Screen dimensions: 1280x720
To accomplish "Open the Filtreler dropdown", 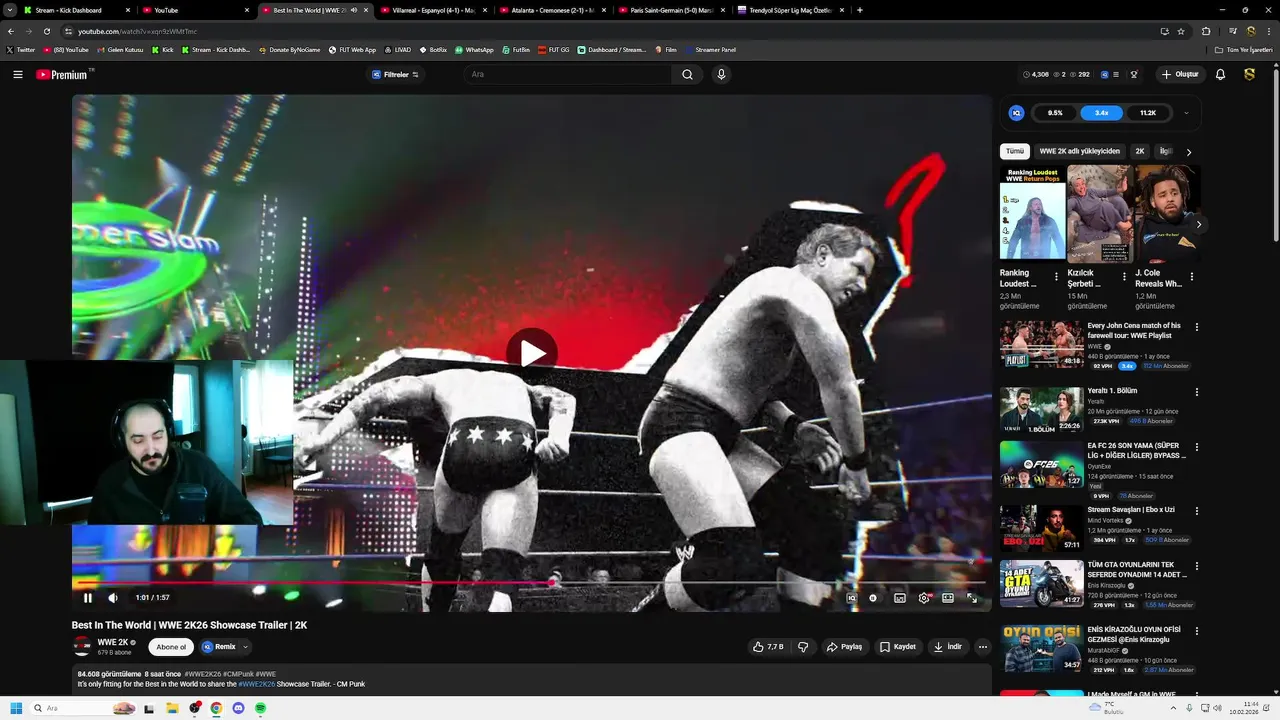I will click(x=395, y=74).
